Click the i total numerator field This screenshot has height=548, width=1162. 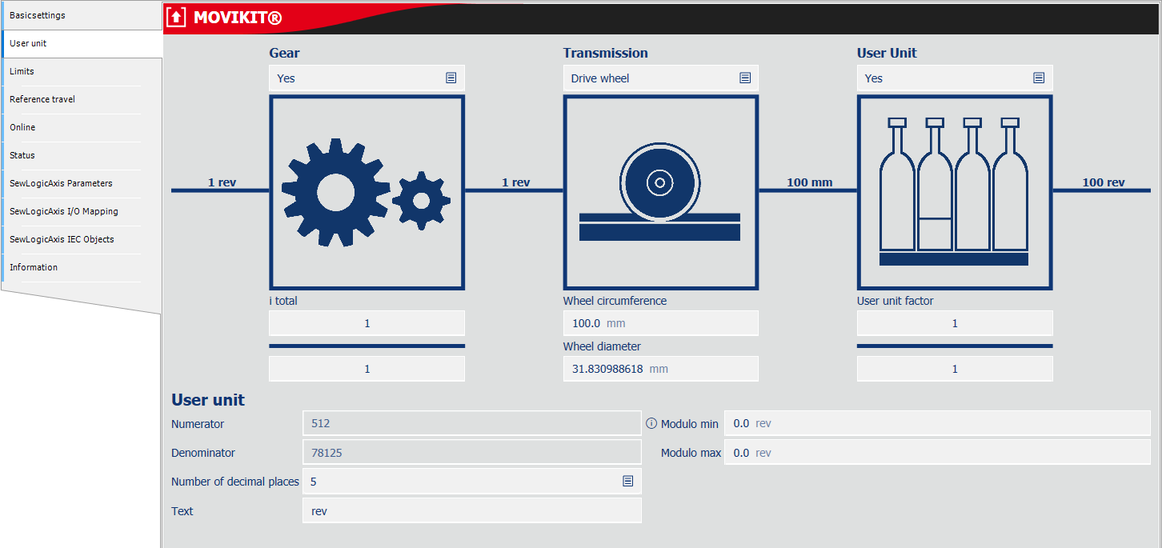coord(366,323)
